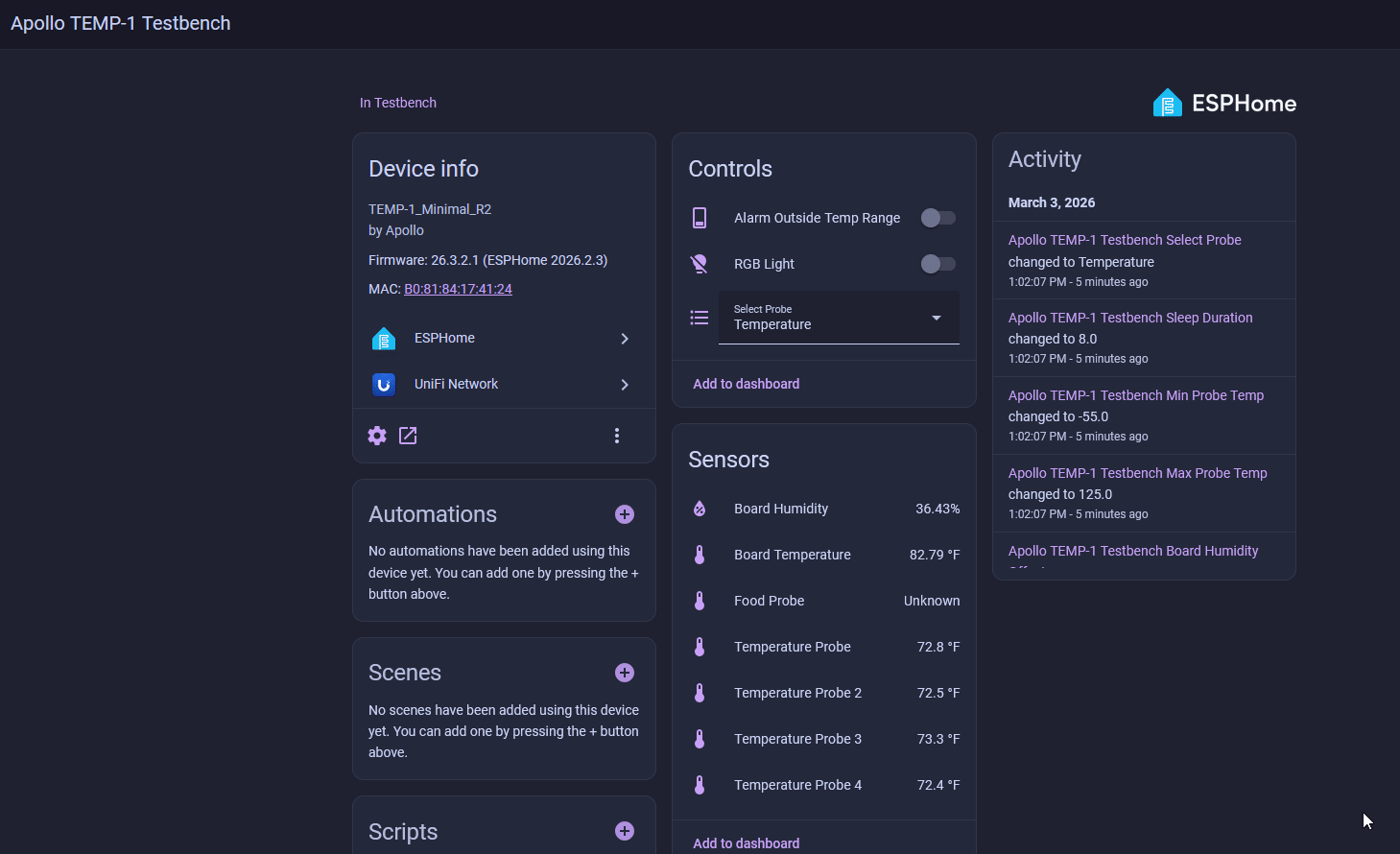This screenshot has width=1400, height=854.
Task: Click the Food Probe thermometer icon
Action: 700,601
